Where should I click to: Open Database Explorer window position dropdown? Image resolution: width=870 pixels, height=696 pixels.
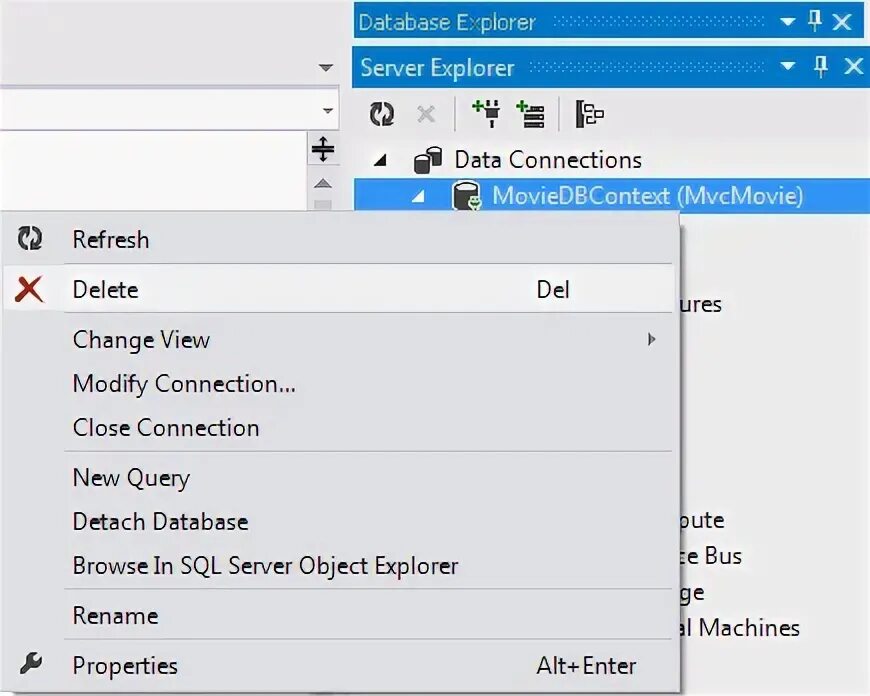tap(787, 22)
